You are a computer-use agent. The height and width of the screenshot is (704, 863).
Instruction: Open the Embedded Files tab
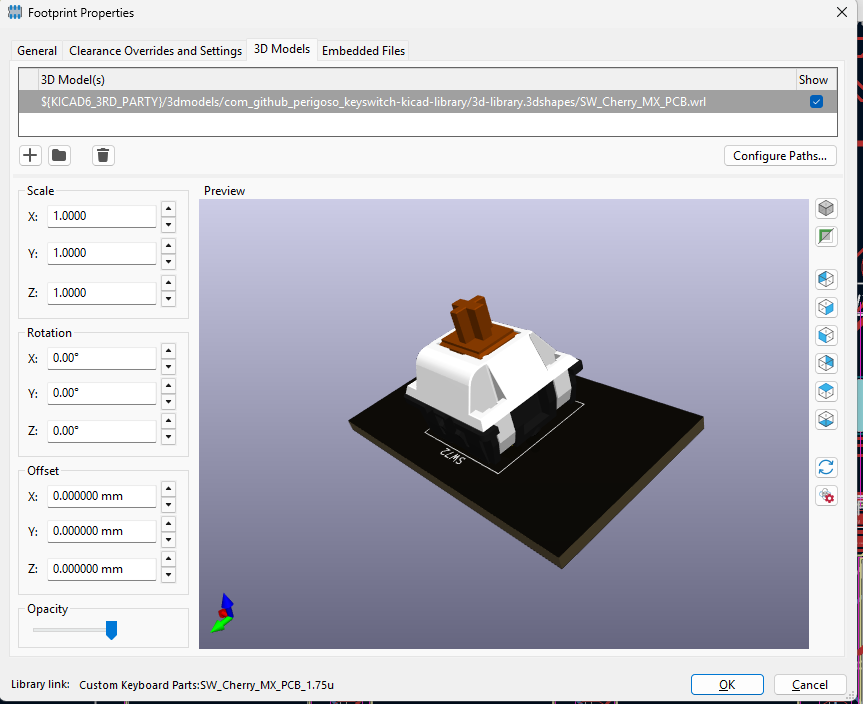click(x=363, y=50)
